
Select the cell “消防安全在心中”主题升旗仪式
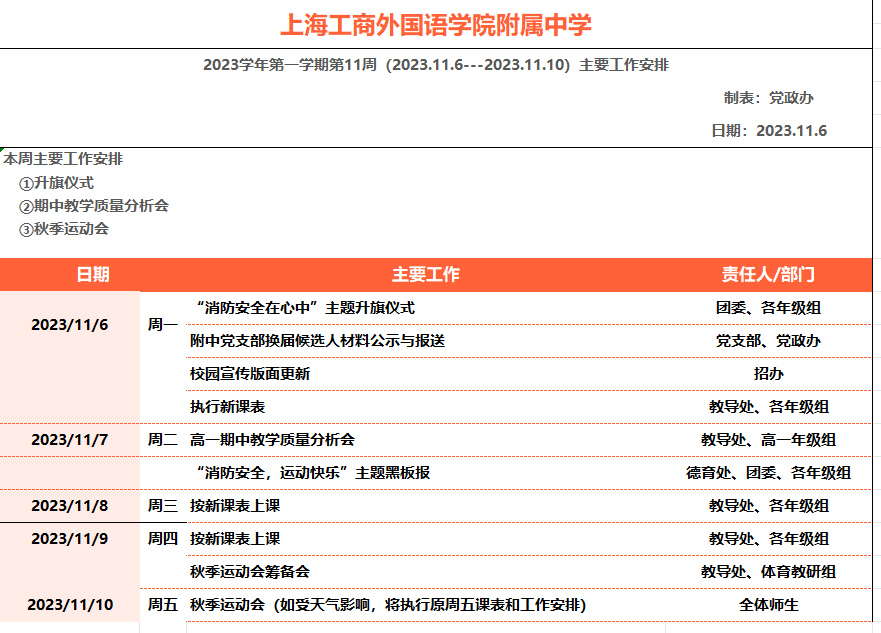point(305,308)
